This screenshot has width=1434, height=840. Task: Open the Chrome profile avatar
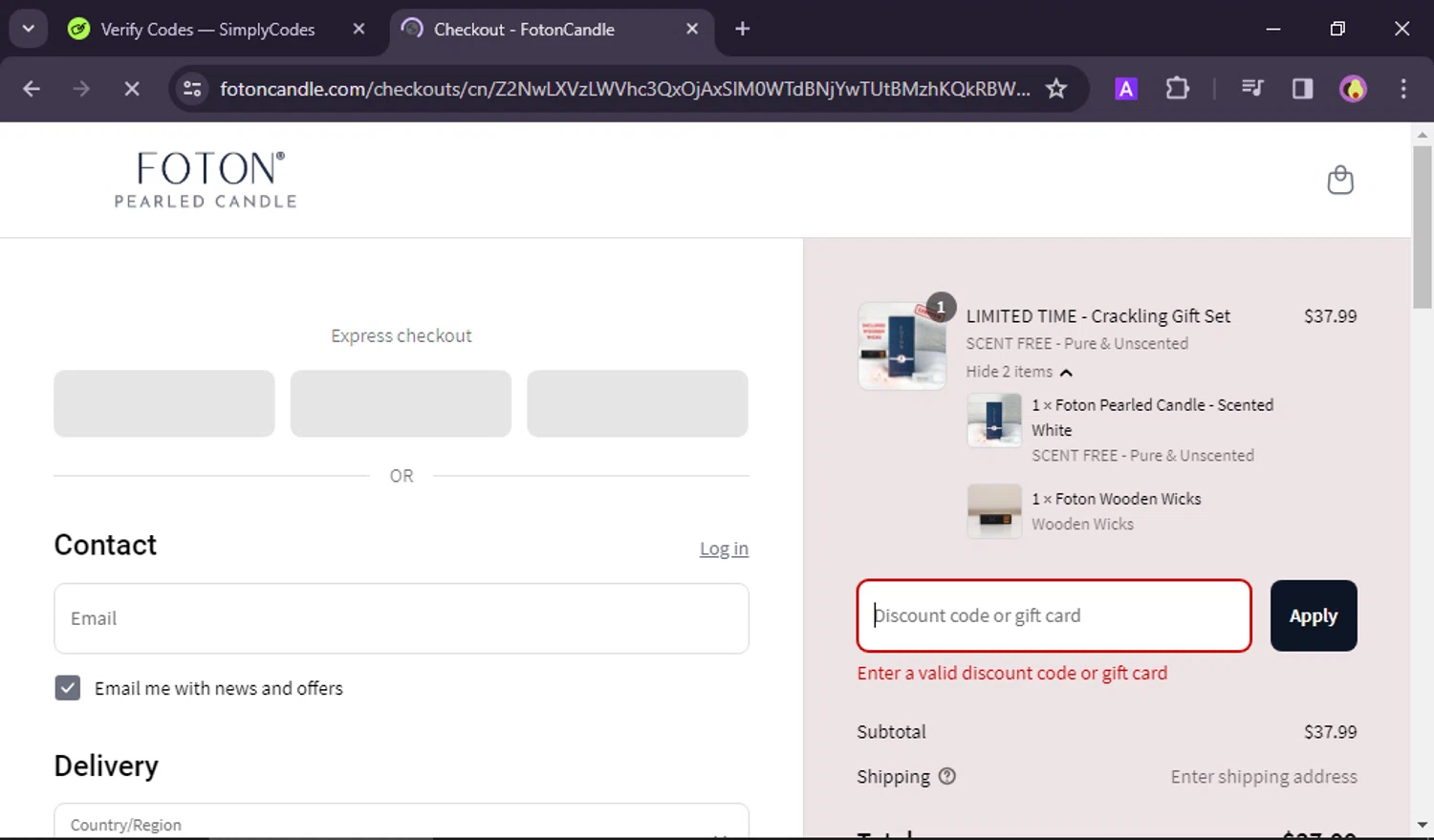(1353, 89)
